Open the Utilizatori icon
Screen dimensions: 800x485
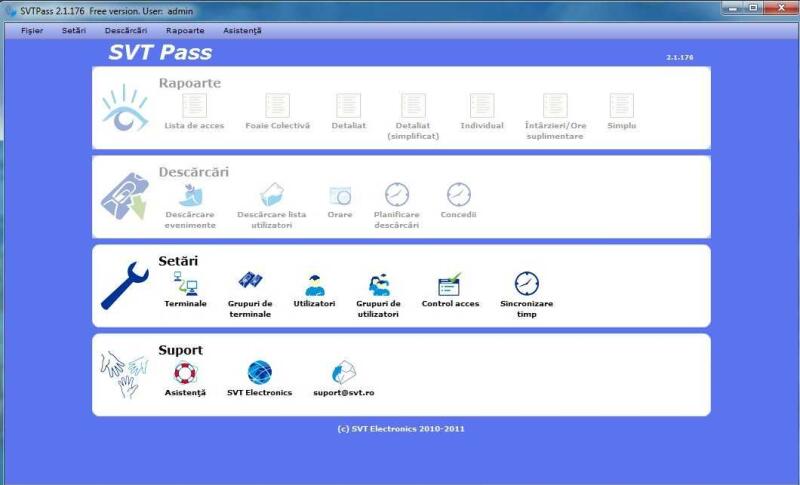pyautogui.click(x=315, y=285)
